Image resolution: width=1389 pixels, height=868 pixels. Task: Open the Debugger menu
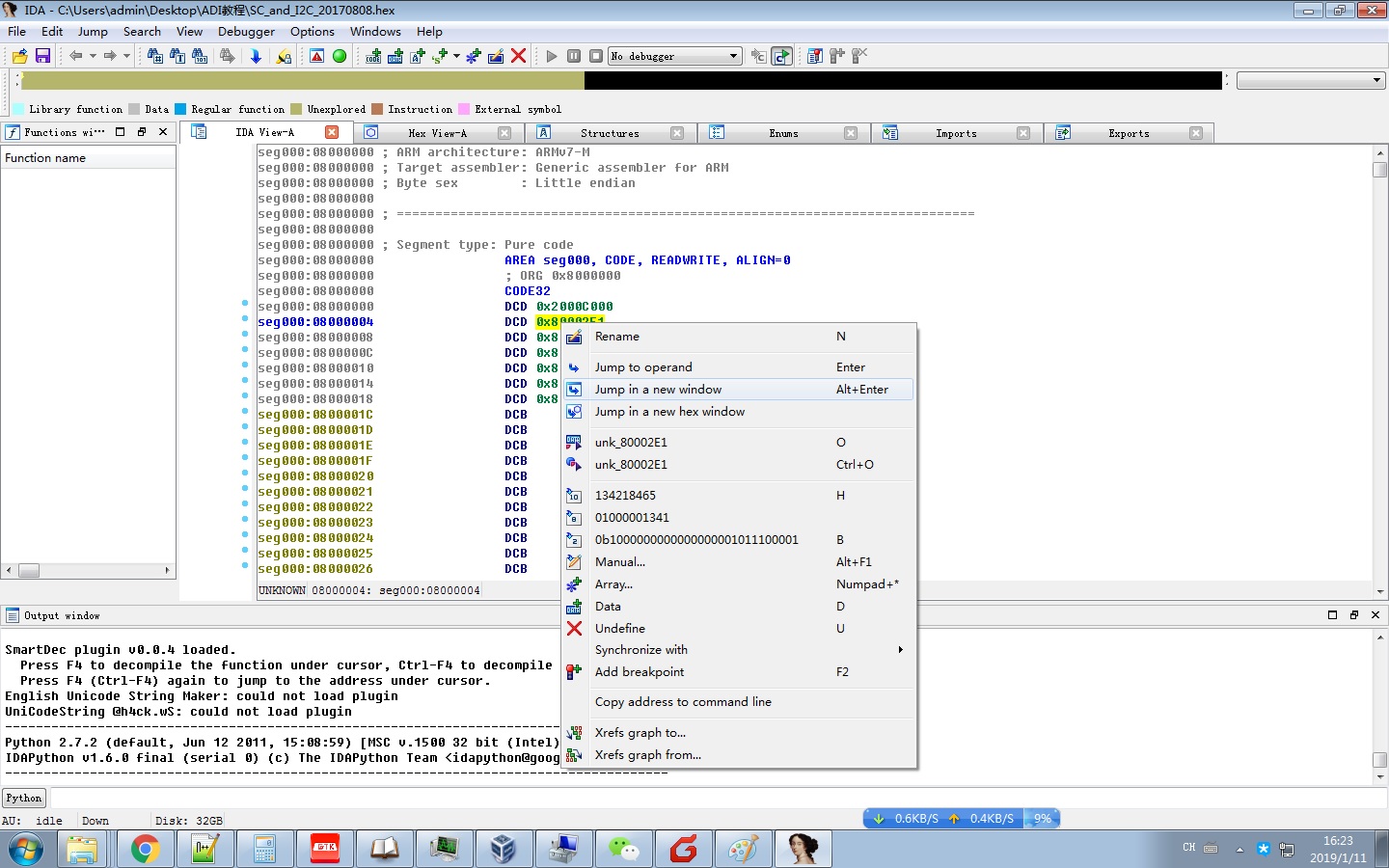pyautogui.click(x=246, y=31)
